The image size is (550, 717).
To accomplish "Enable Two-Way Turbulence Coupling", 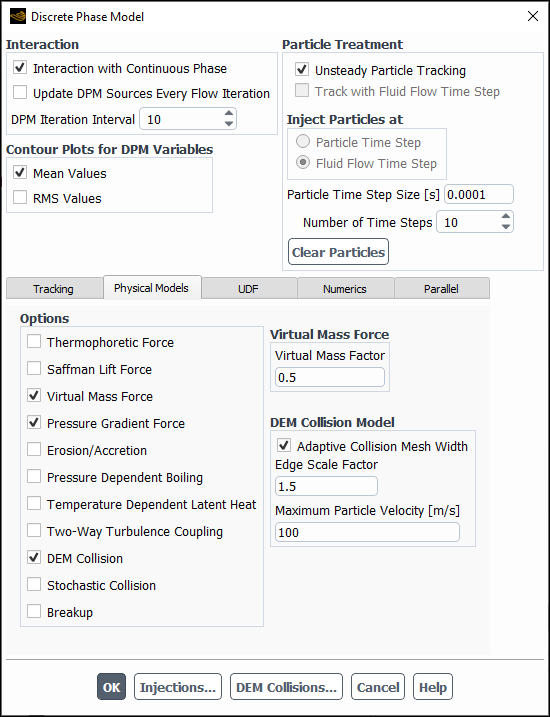I will click(34, 530).
